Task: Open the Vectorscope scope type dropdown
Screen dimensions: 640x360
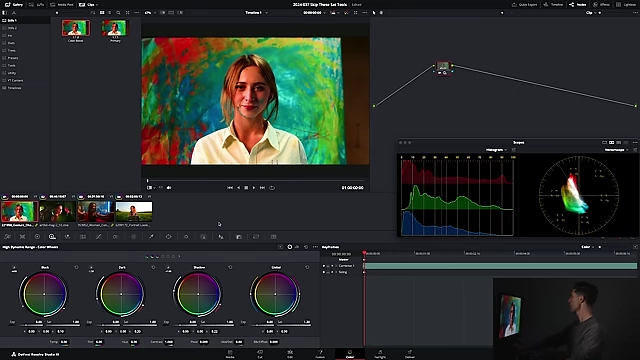Action: [616, 150]
